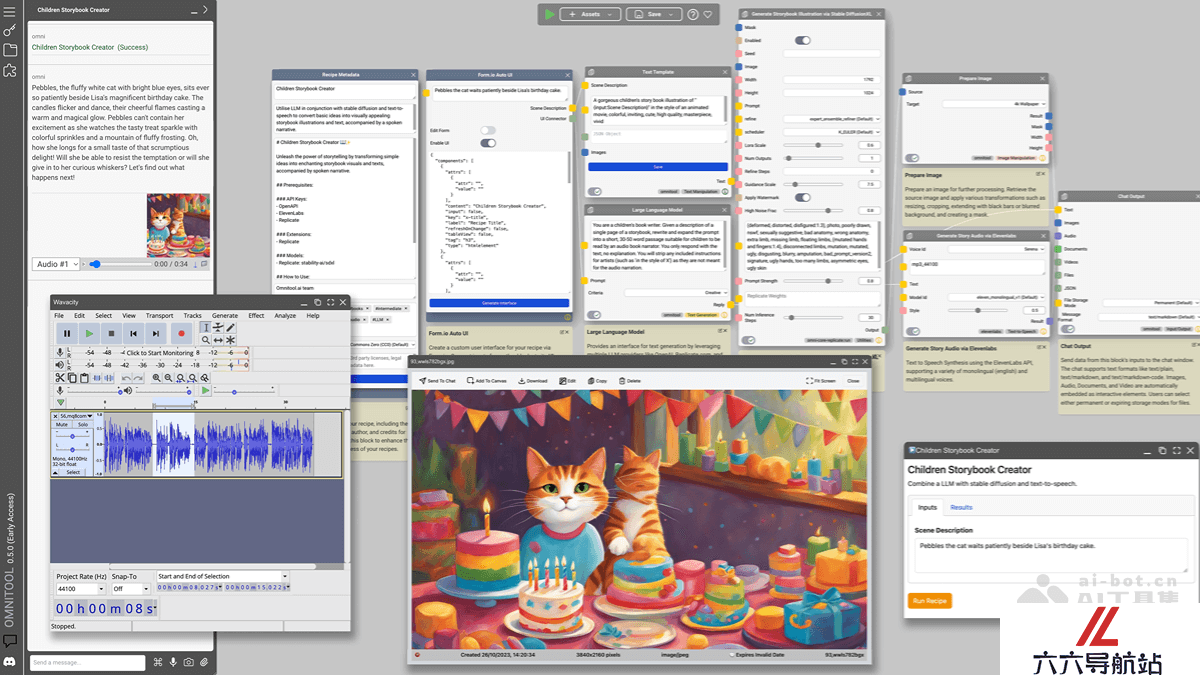Viewport: 1200px width, 675px height.
Task: Open the Generate menu in Wavacity
Action: pyautogui.click(x=225, y=315)
